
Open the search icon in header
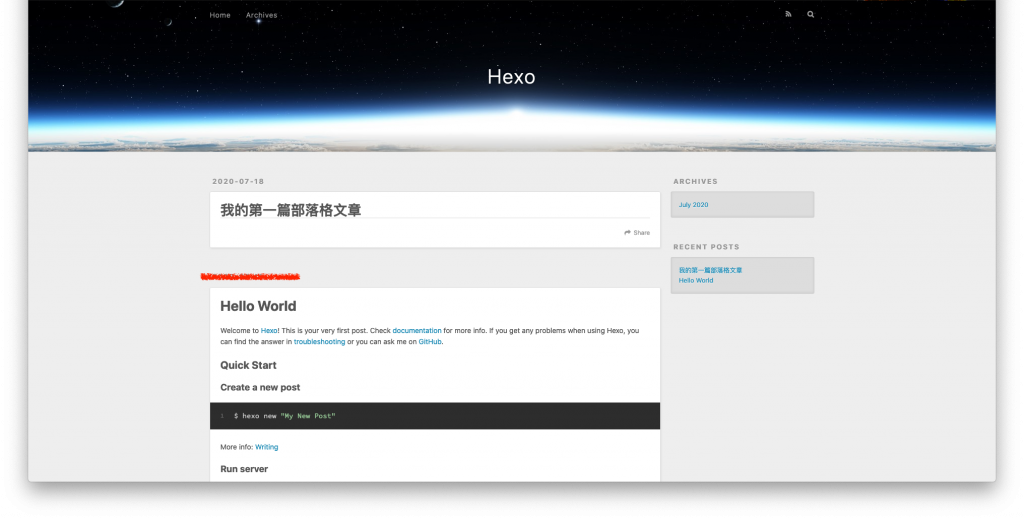tap(810, 14)
